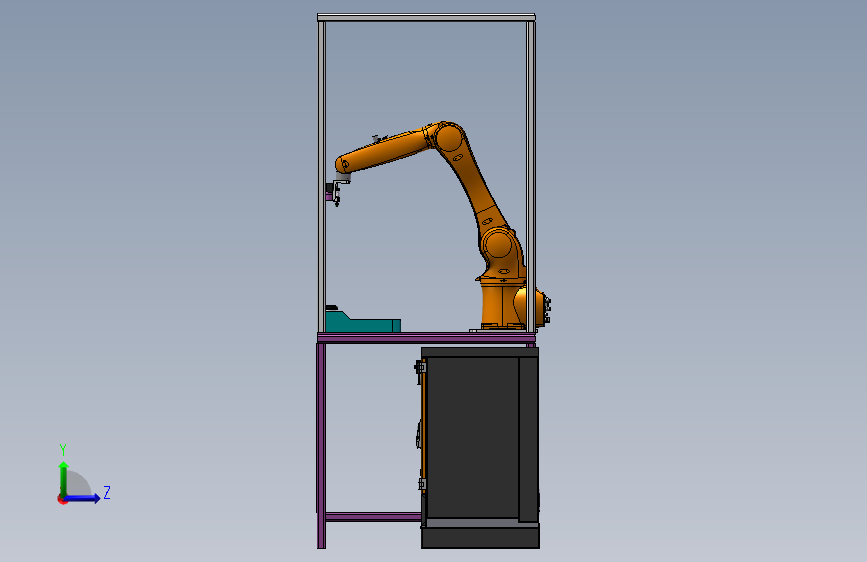Select the purple tabletop beam
The width and height of the screenshot is (867, 562).
tap(426, 337)
